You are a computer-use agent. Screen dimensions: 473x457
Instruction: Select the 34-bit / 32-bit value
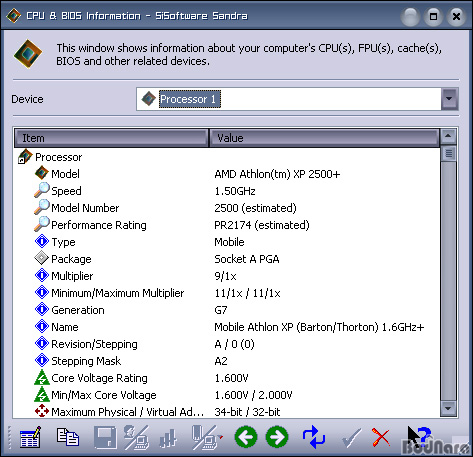coord(247,412)
